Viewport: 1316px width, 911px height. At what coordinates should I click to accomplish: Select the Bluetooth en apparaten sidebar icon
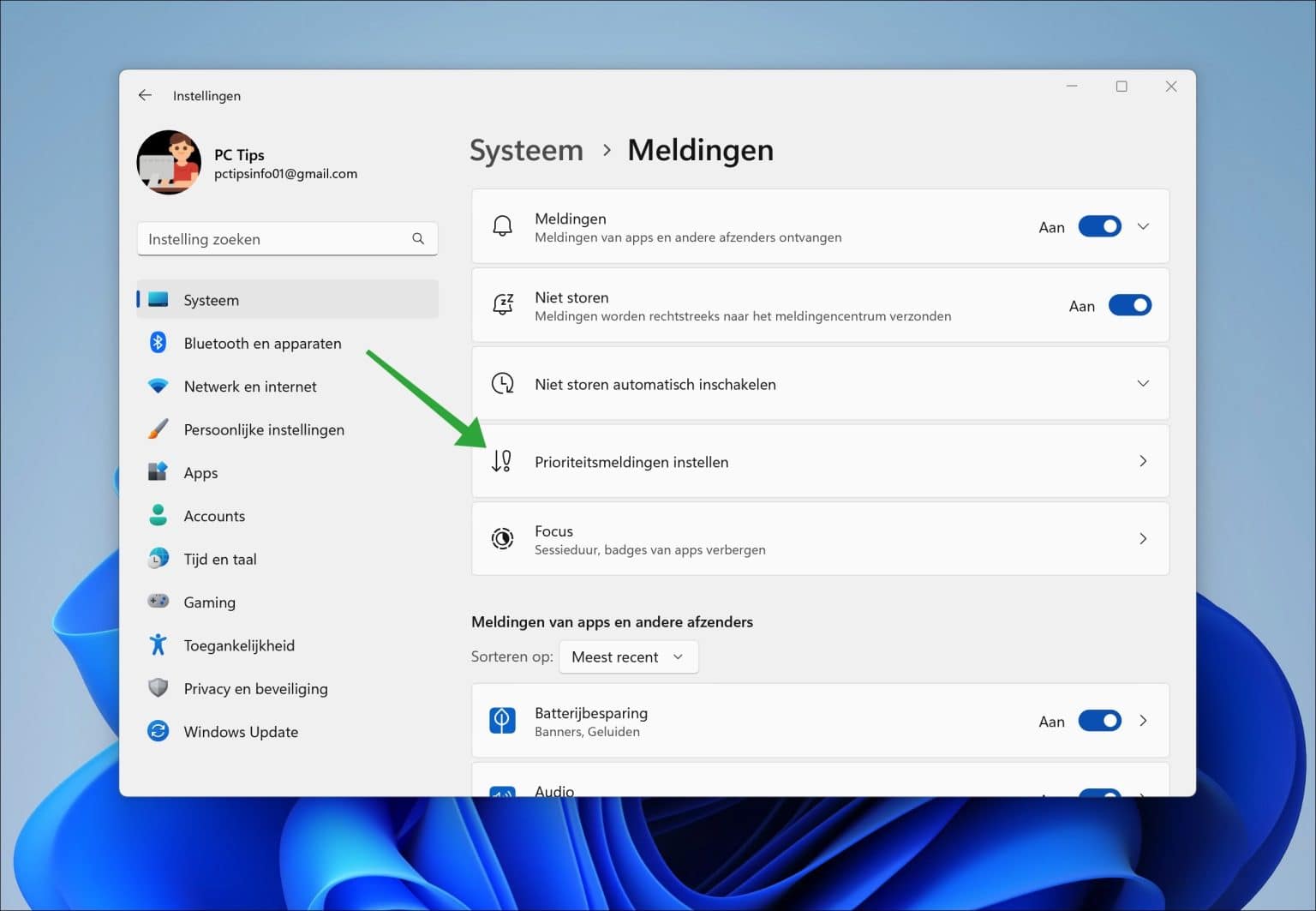pyautogui.click(x=159, y=343)
